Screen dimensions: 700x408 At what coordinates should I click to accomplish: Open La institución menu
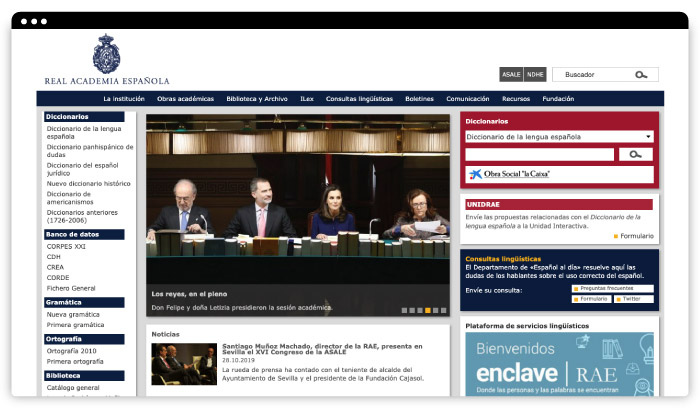[124, 99]
